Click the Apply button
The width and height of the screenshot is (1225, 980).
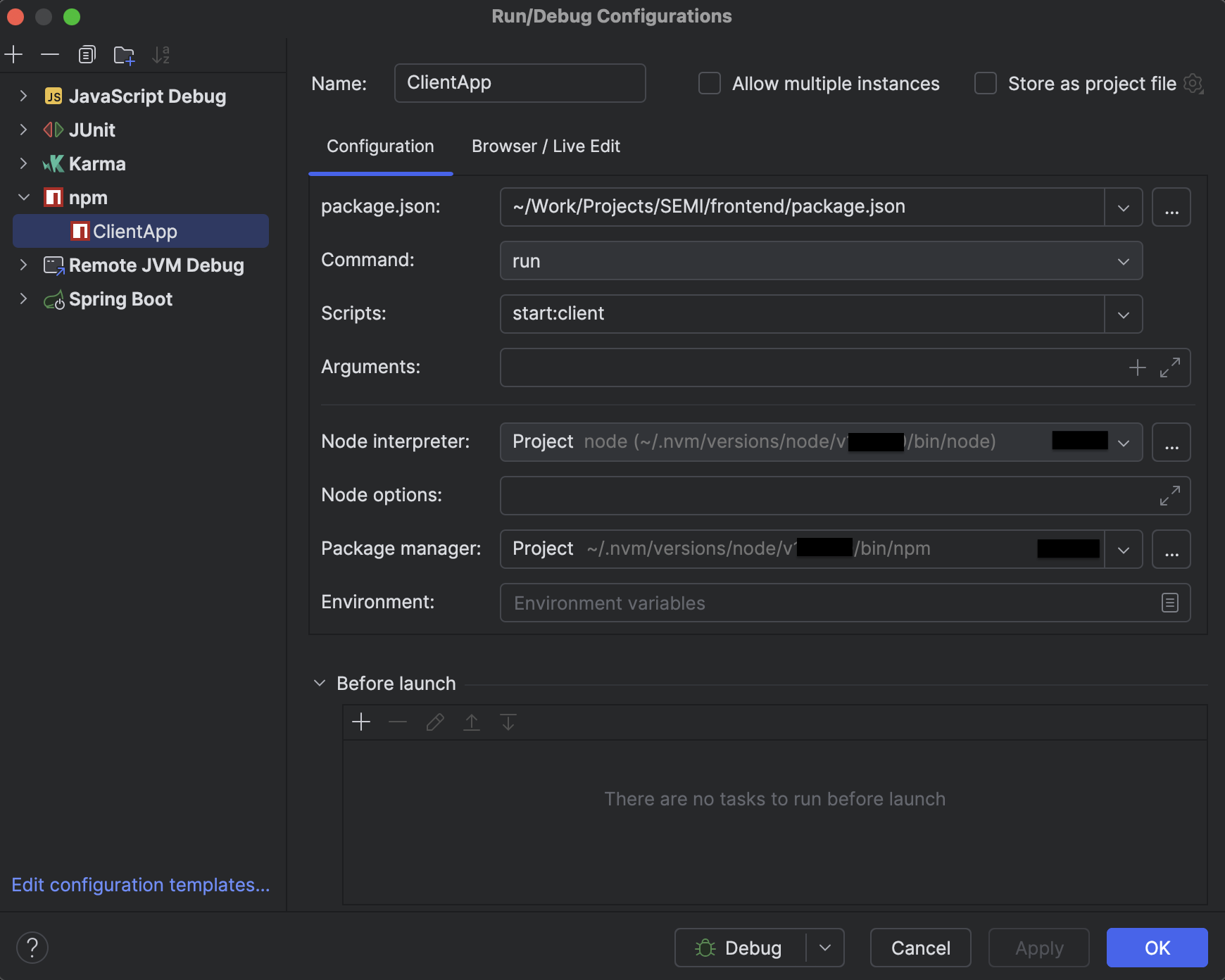(x=1039, y=948)
